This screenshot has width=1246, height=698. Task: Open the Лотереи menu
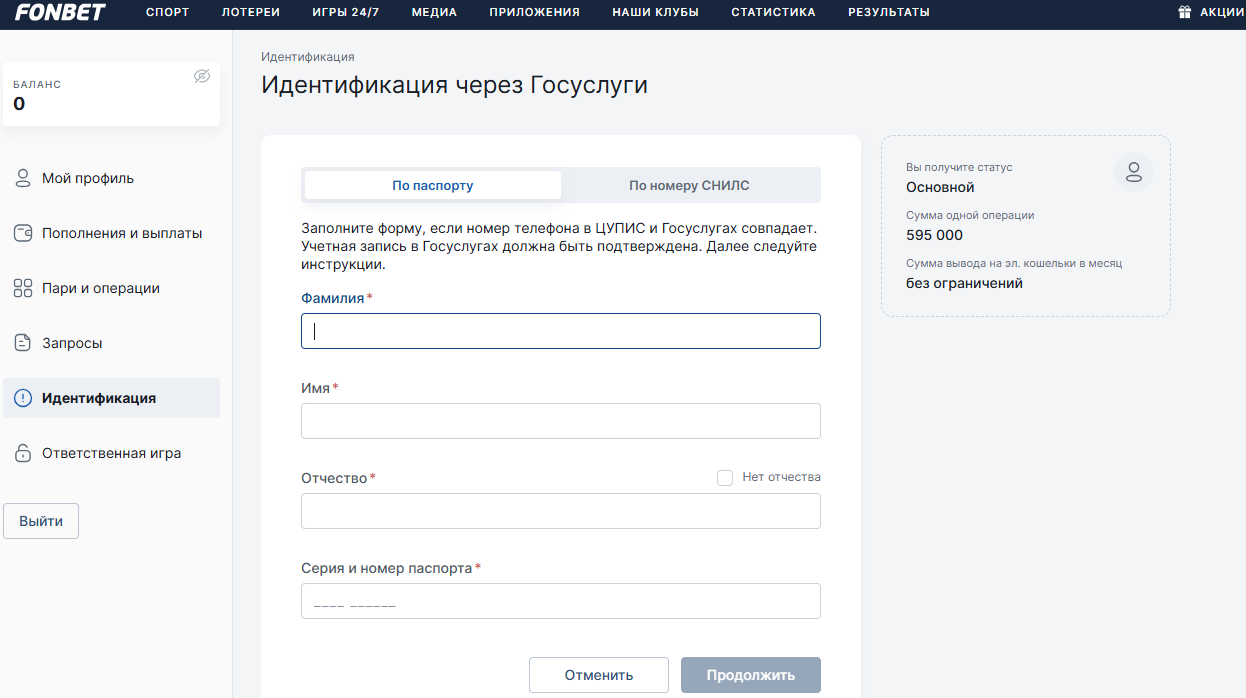250,12
